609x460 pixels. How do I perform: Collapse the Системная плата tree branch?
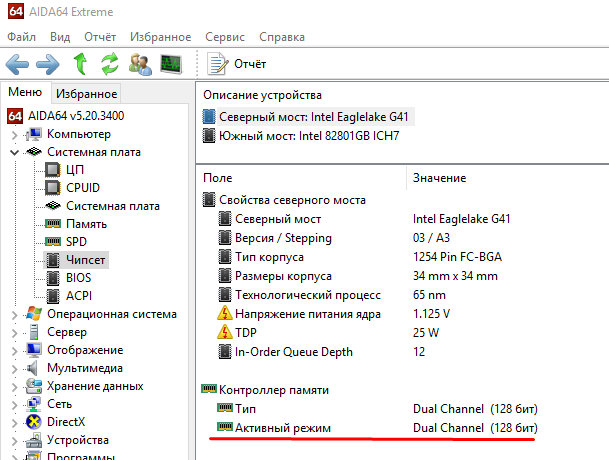pyautogui.click(x=14, y=152)
